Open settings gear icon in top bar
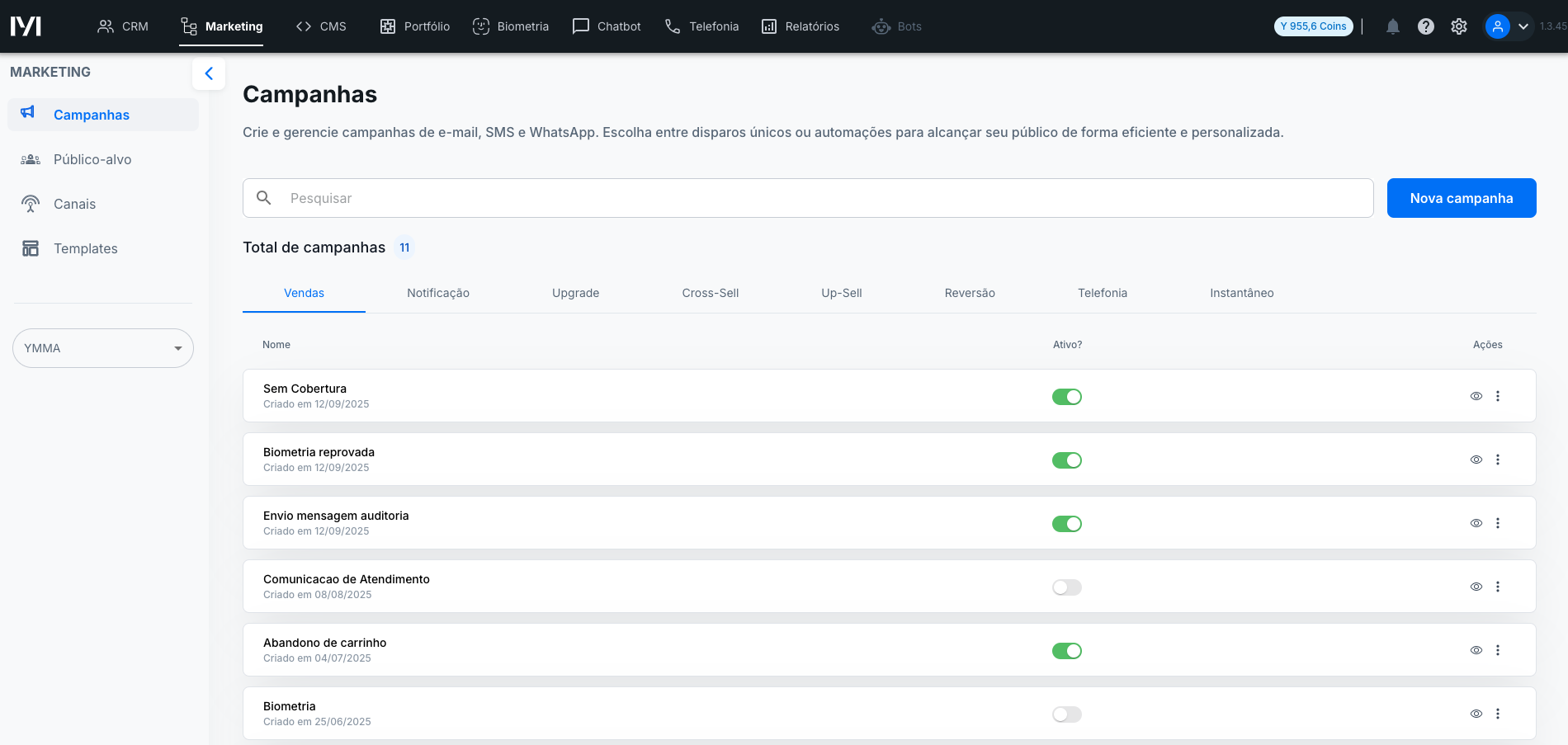Screen dimensions: 1568x745 [1459, 26]
